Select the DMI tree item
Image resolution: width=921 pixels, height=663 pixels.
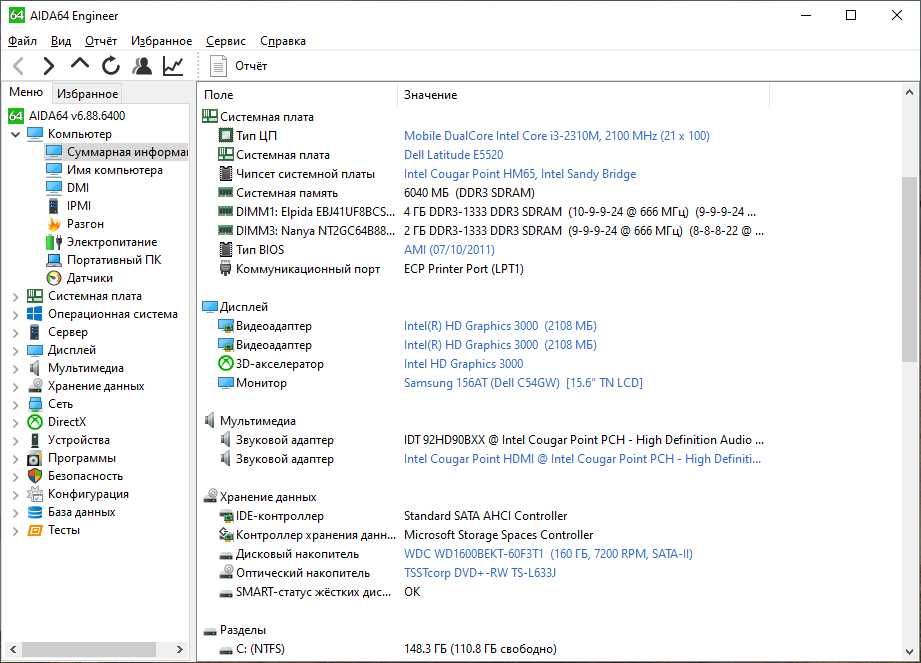click(x=78, y=188)
